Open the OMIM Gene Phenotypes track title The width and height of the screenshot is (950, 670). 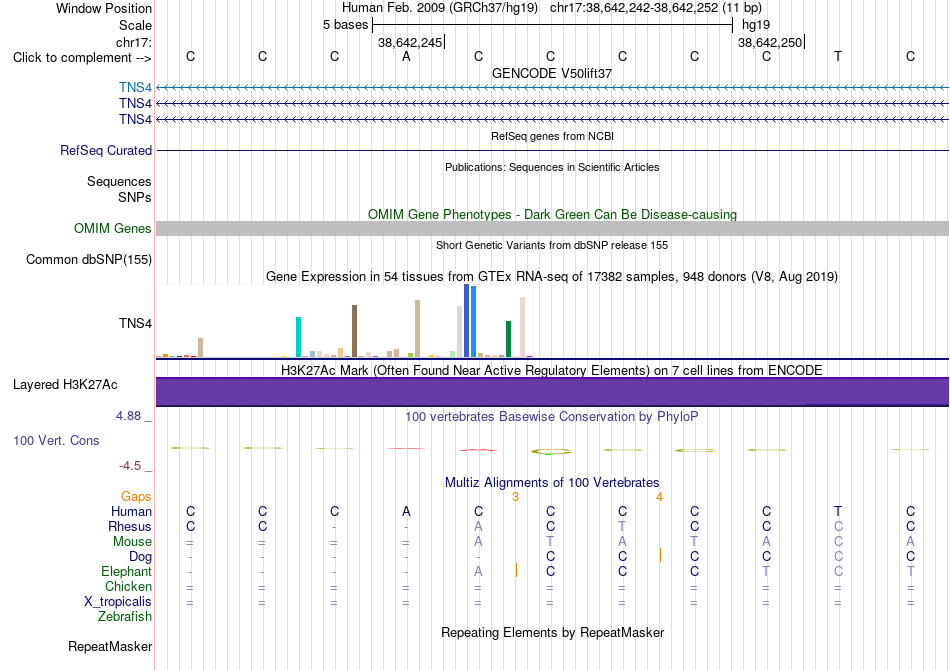[552, 214]
